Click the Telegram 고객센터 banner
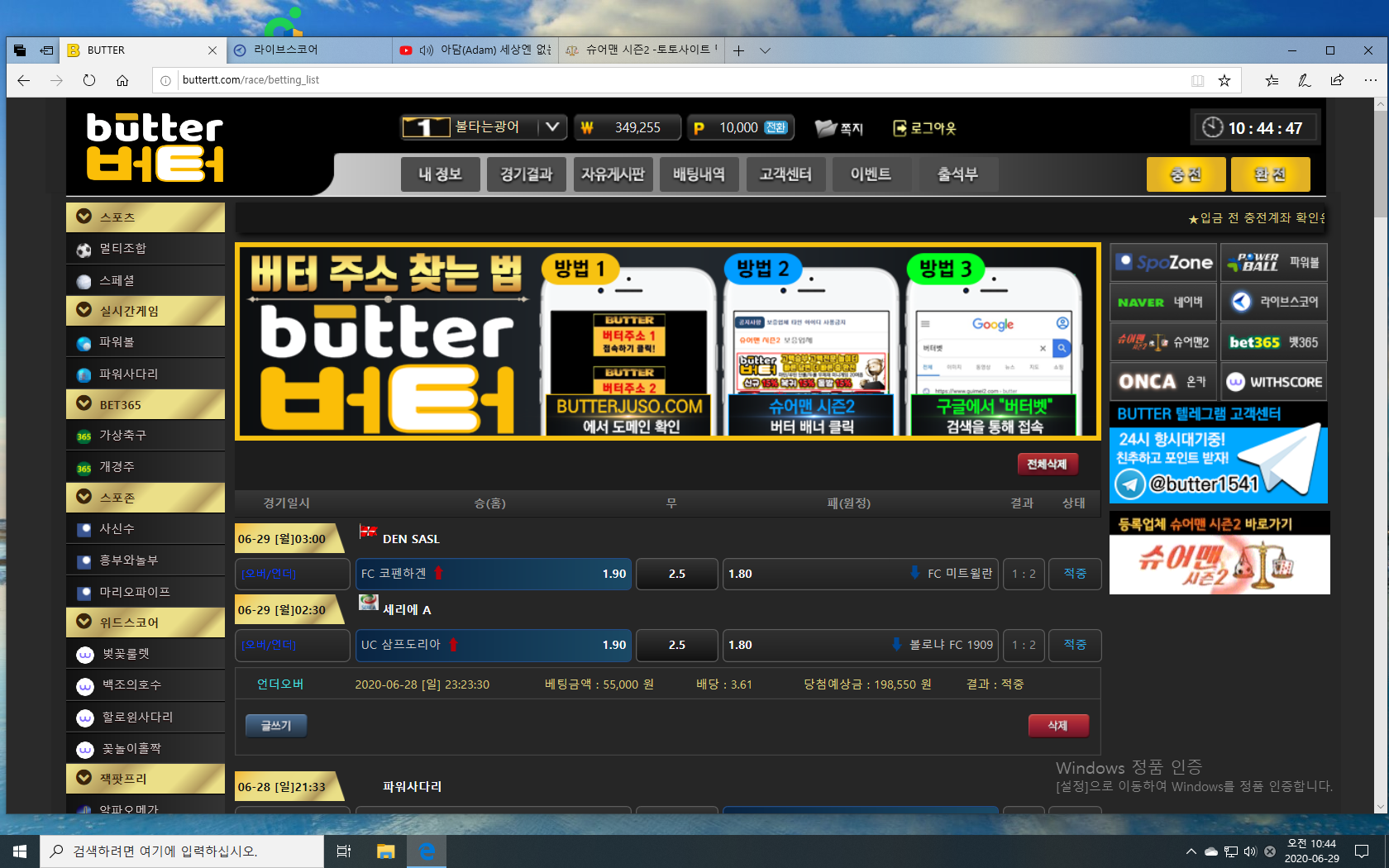1389x868 pixels. 1218,453
